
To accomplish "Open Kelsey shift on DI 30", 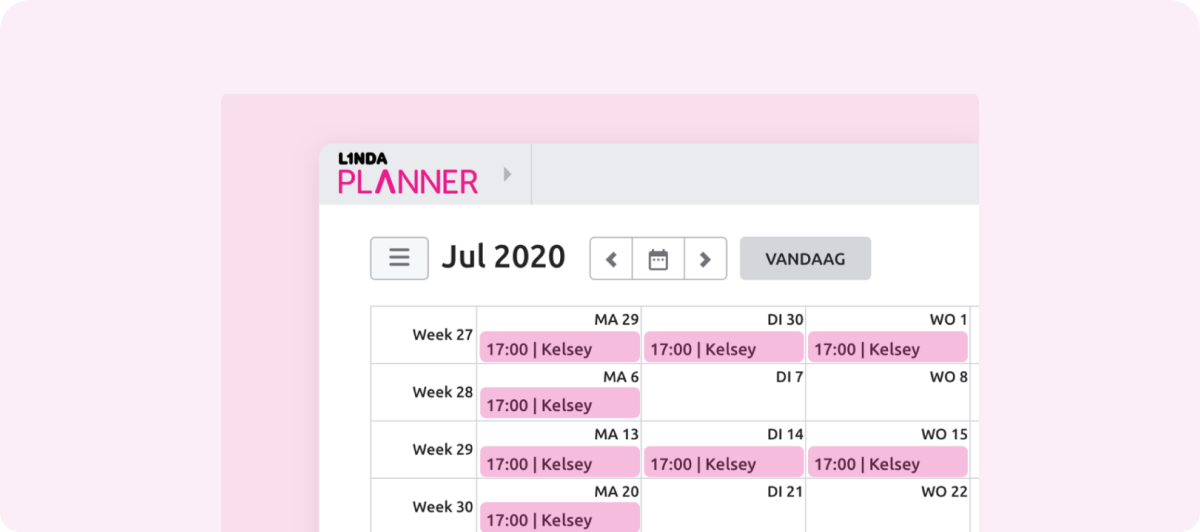I will (x=723, y=349).
